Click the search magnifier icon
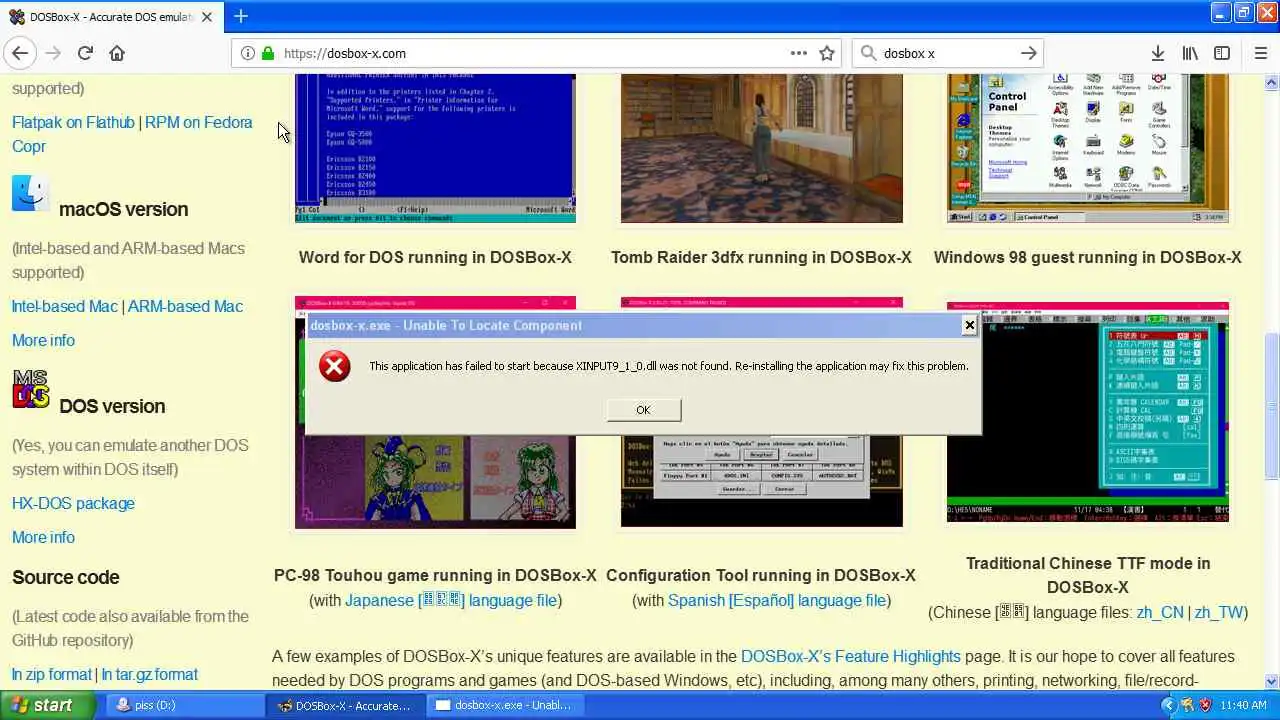The image size is (1280, 720). pyautogui.click(x=868, y=53)
